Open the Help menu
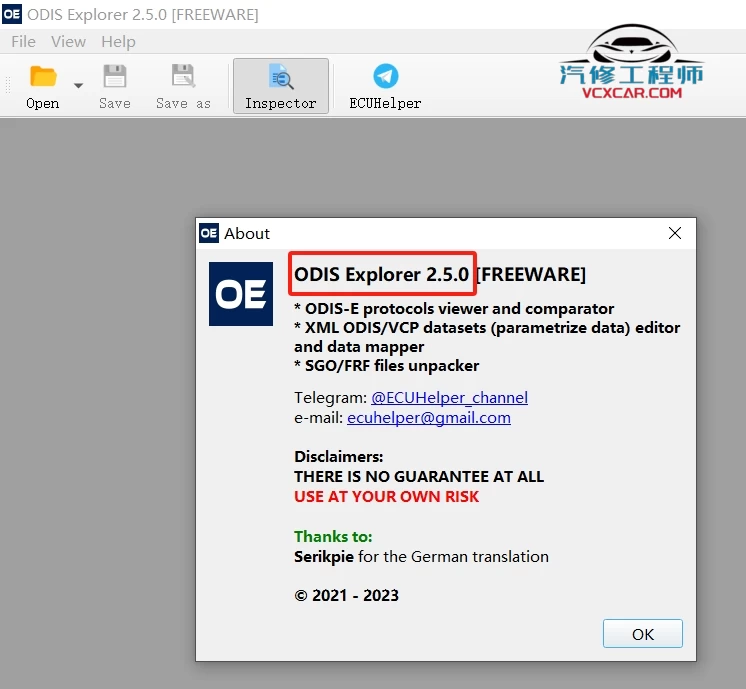Image resolution: width=746 pixels, height=689 pixels. point(118,42)
